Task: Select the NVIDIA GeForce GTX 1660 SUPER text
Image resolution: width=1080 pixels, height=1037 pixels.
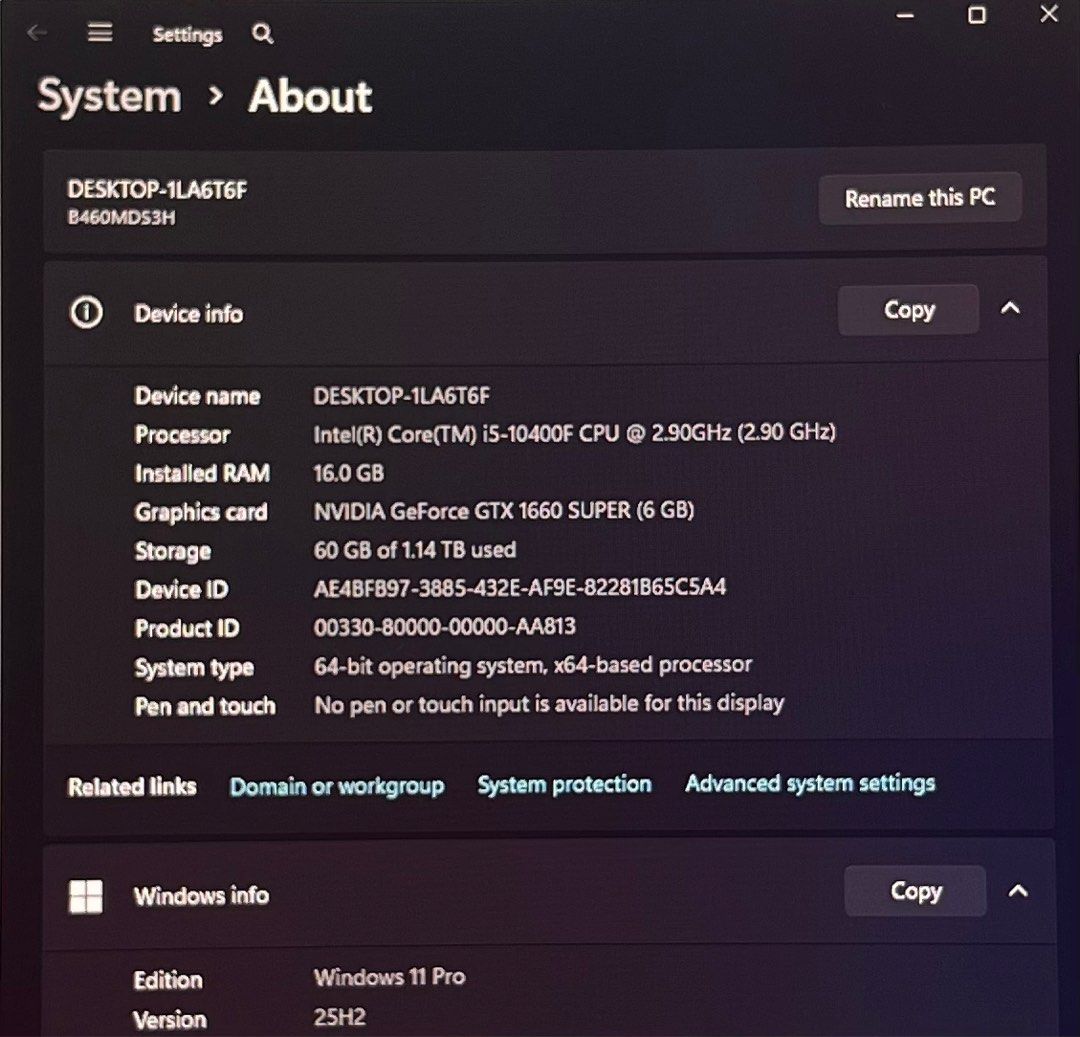Action: (x=503, y=511)
